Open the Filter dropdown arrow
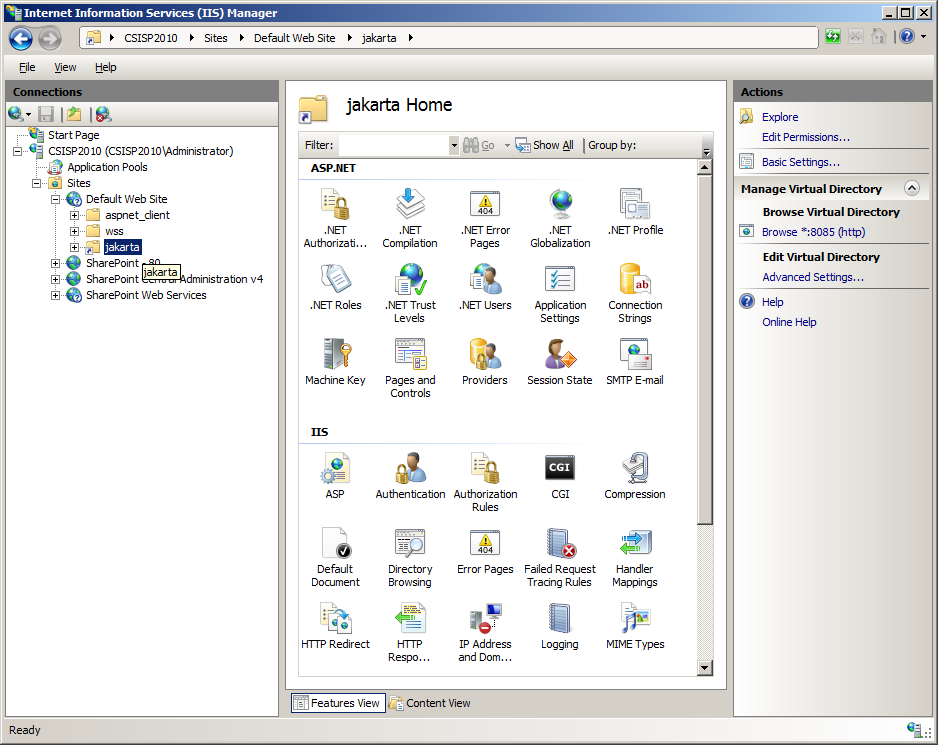The image size is (938, 745). 454,146
